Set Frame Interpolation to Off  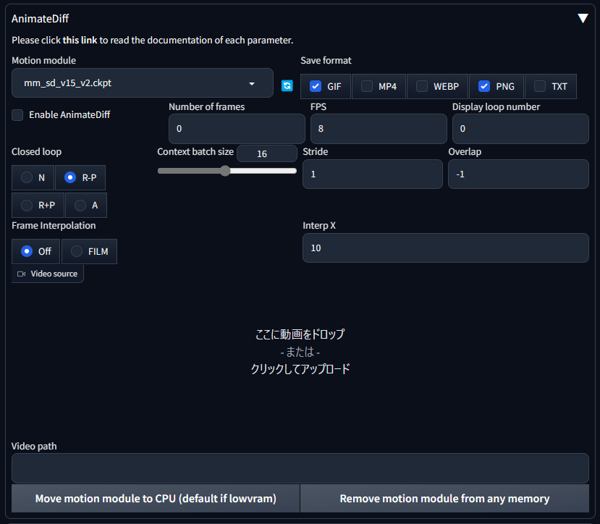pyautogui.click(x=36, y=251)
